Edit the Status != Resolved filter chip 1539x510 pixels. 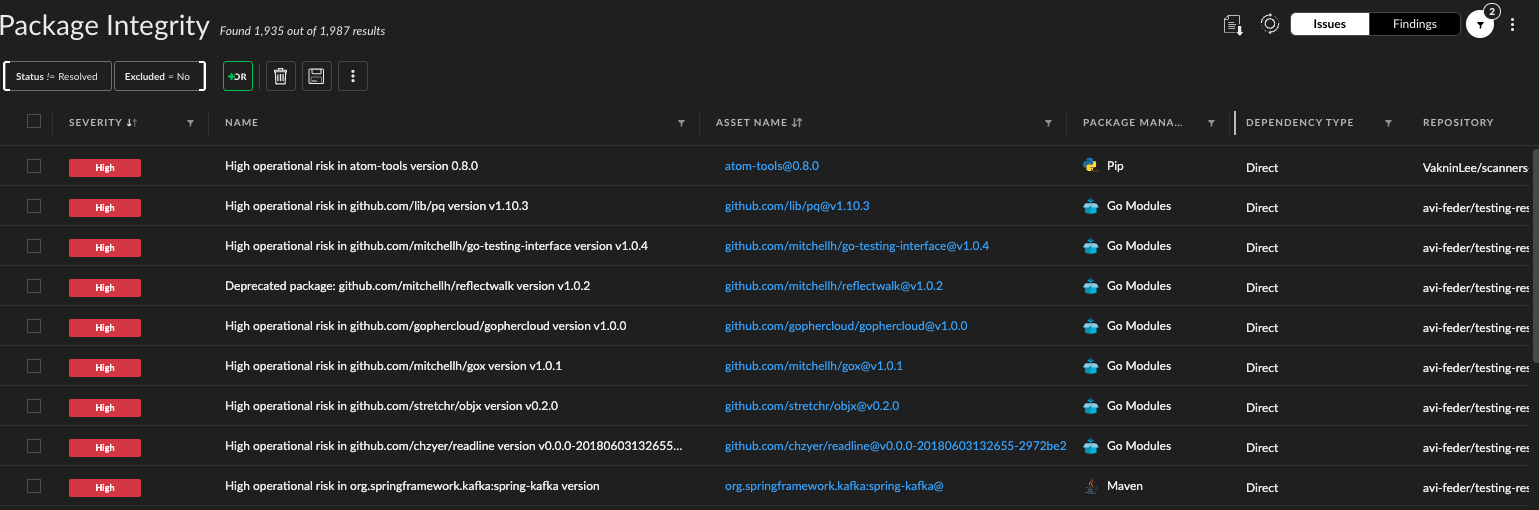pos(57,76)
